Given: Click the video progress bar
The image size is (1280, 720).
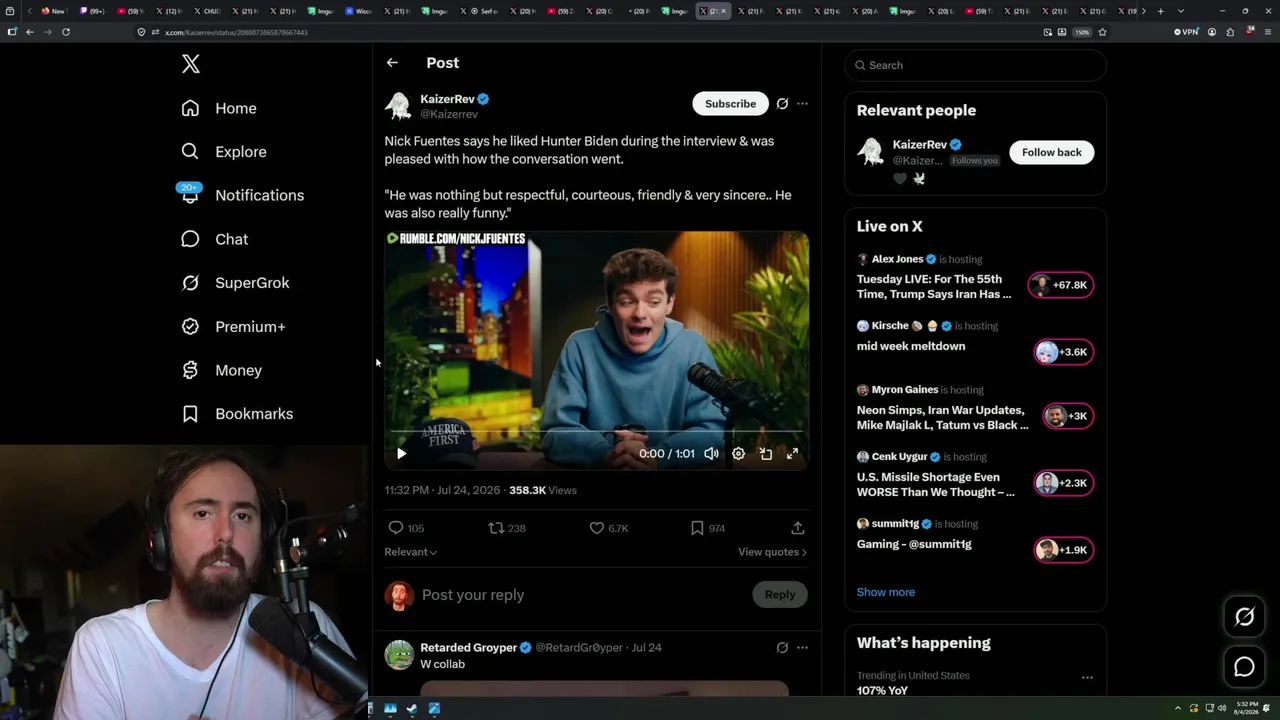Looking at the screenshot, I should click(597, 432).
